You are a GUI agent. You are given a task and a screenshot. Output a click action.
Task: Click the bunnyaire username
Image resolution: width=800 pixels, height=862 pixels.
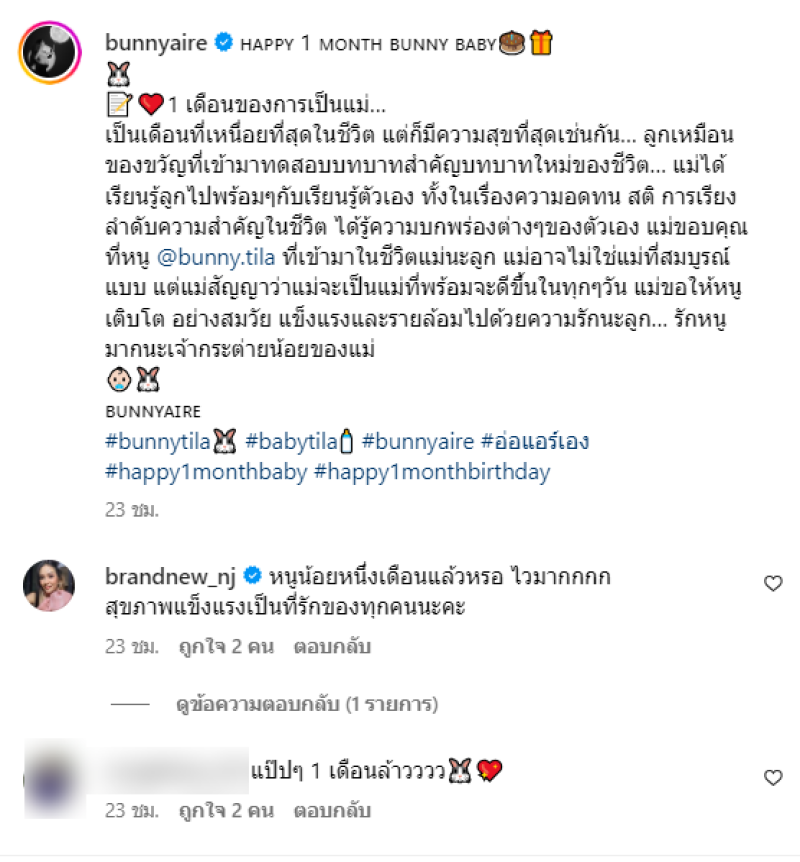(156, 43)
